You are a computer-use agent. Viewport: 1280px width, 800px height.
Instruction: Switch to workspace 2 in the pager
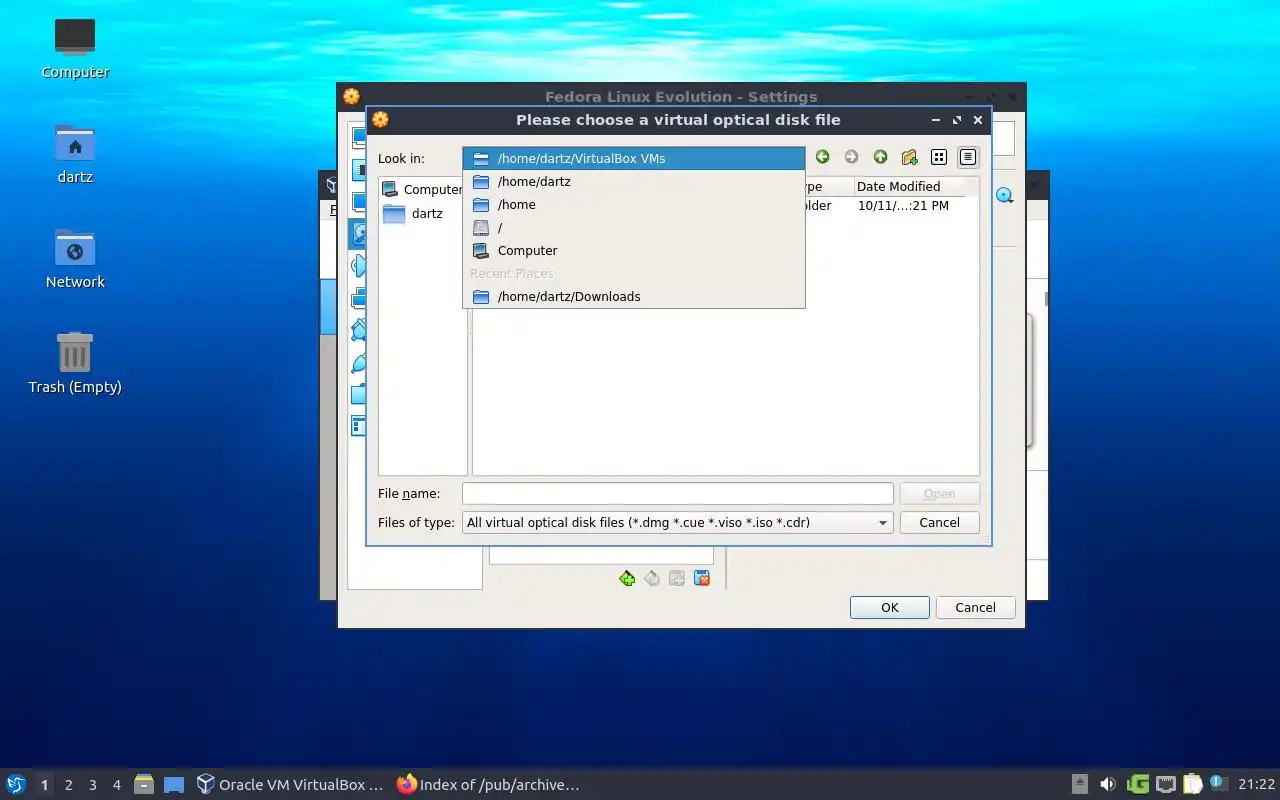[68, 785]
